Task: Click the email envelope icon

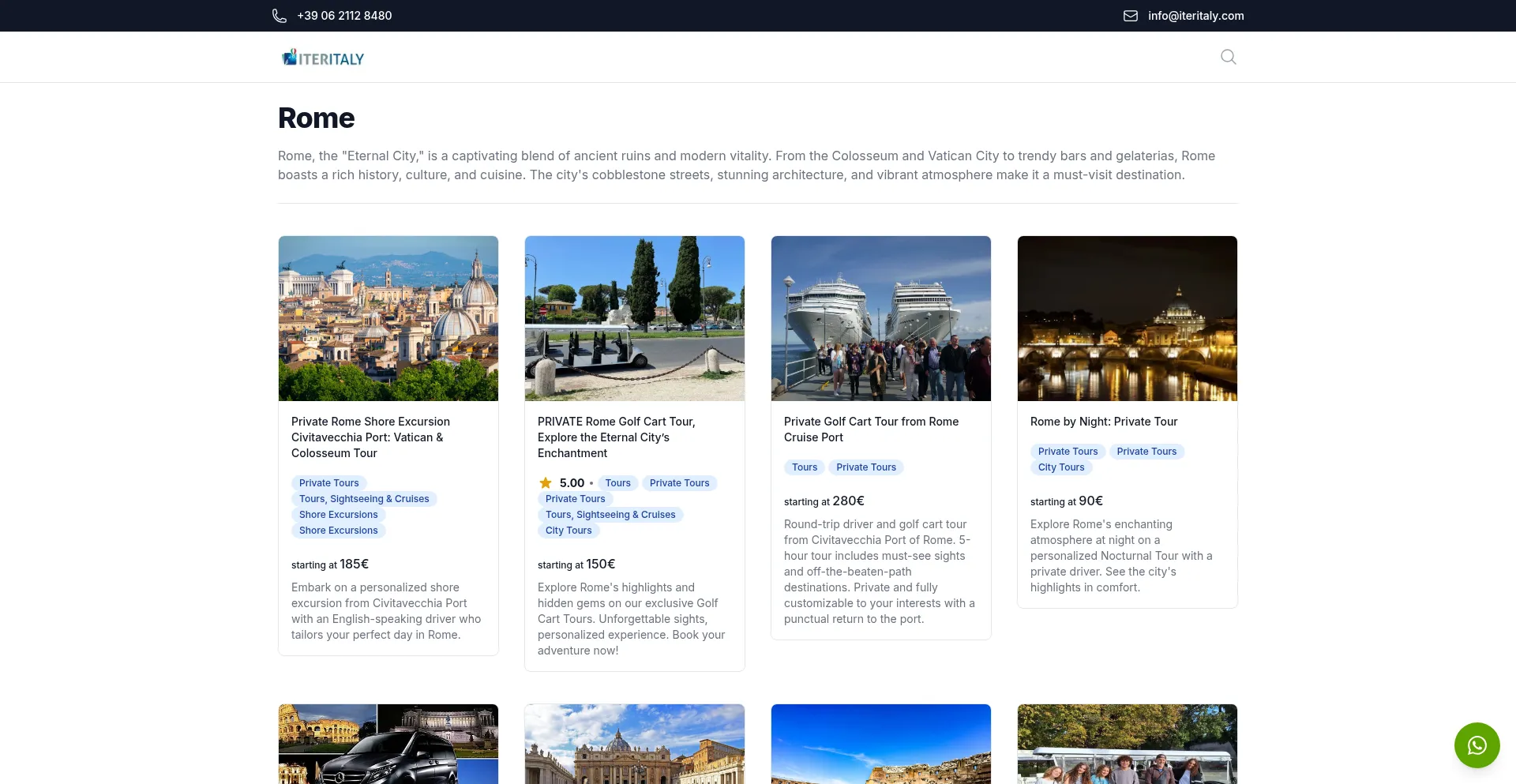Action: 1131,16
